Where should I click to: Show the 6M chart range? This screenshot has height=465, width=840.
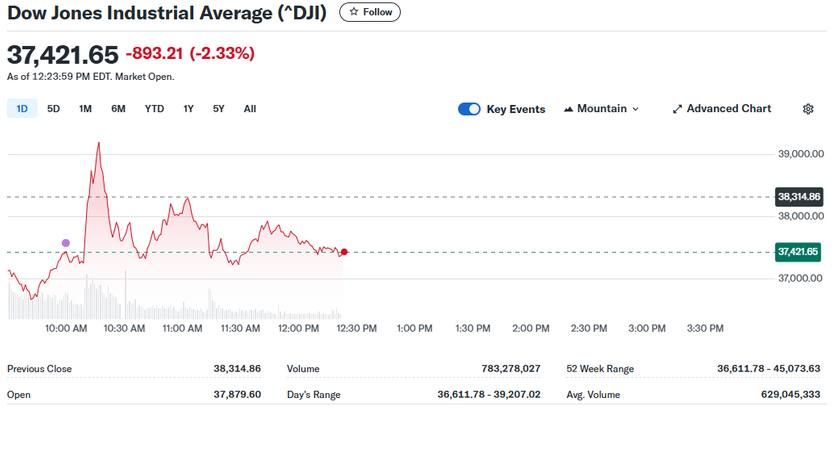point(118,109)
